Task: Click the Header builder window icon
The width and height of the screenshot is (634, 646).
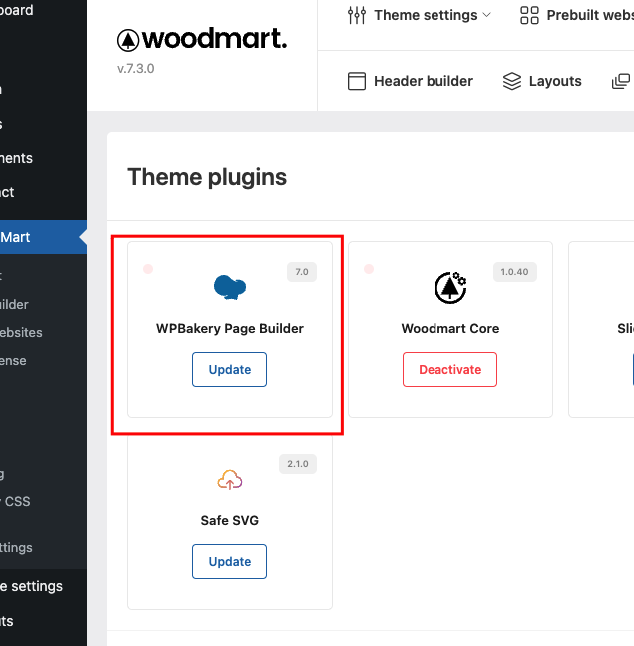Action: tap(357, 81)
